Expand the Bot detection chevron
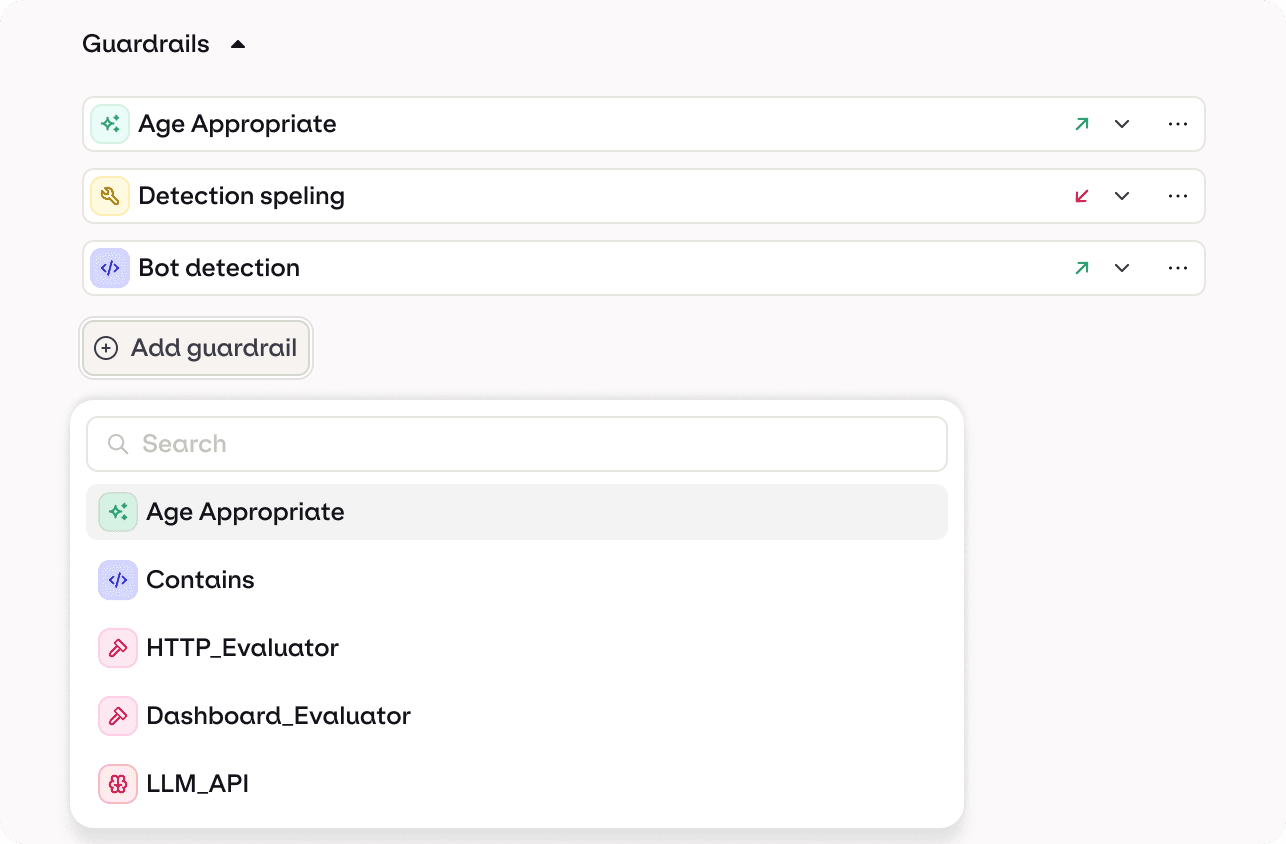The height and width of the screenshot is (844, 1286). pyautogui.click(x=1122, y=268)
